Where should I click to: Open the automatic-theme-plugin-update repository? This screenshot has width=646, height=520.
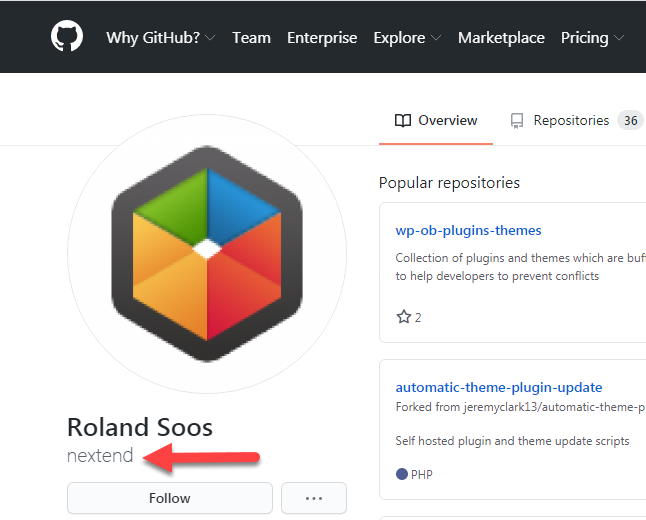[499, 387]
